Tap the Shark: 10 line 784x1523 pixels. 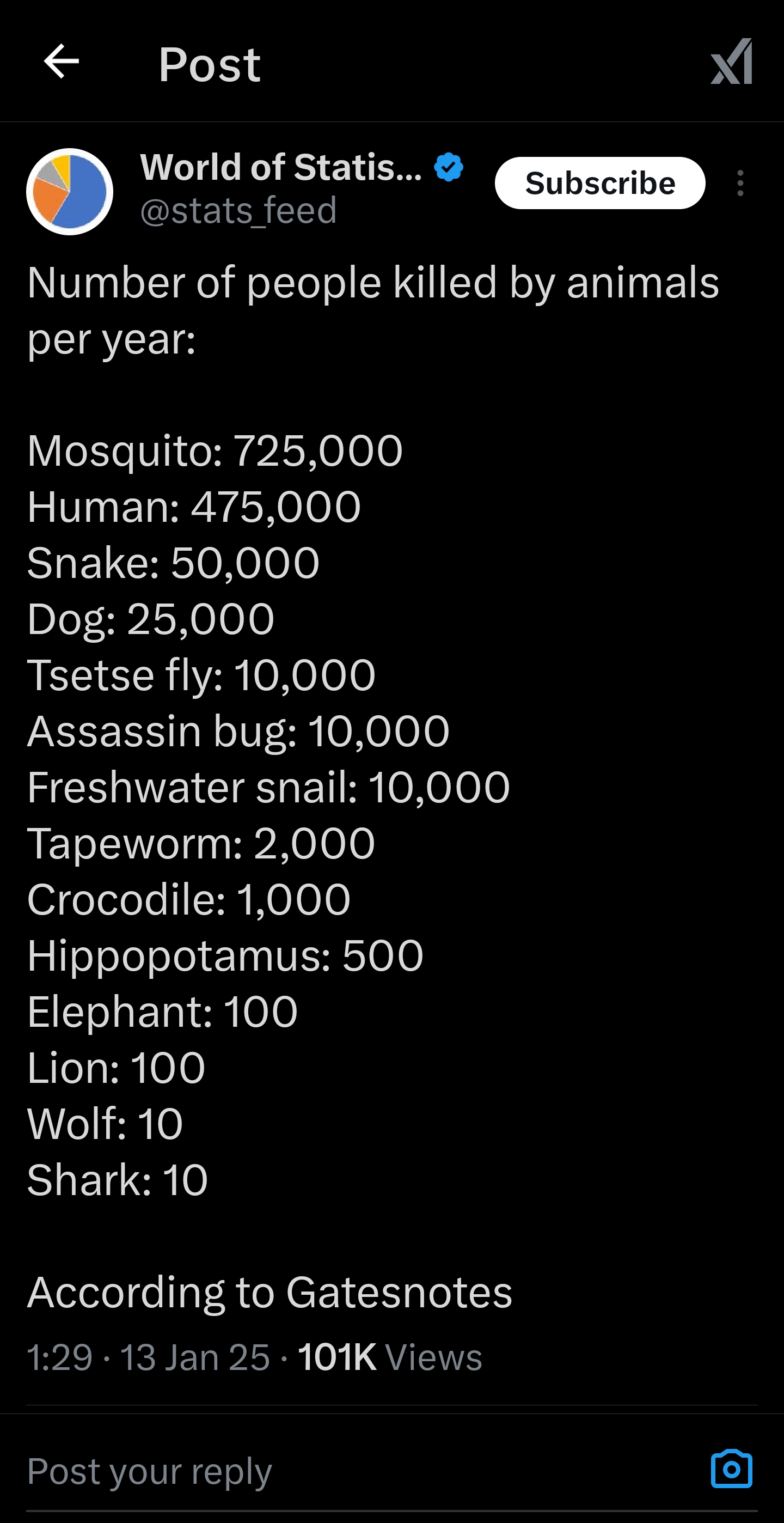point(118,1180)
